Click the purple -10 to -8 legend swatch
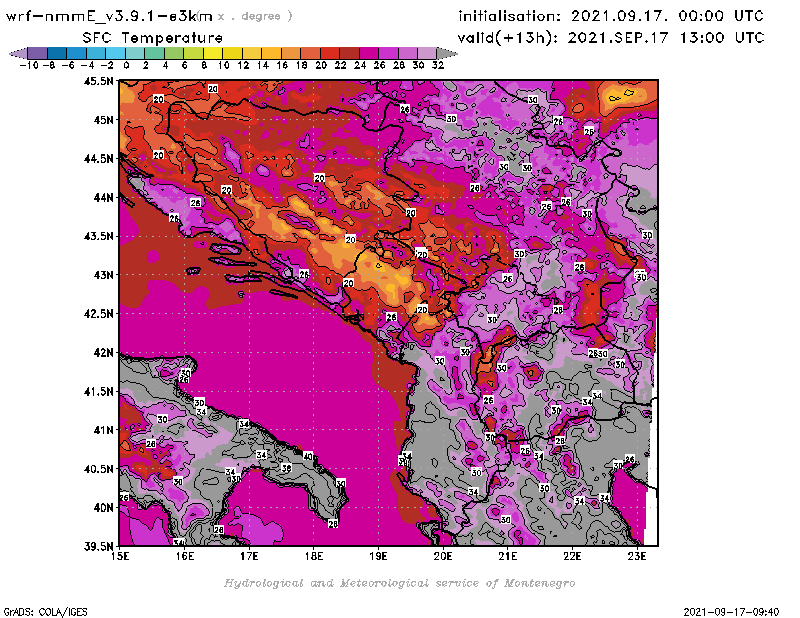800x618 pixels. 38,53
